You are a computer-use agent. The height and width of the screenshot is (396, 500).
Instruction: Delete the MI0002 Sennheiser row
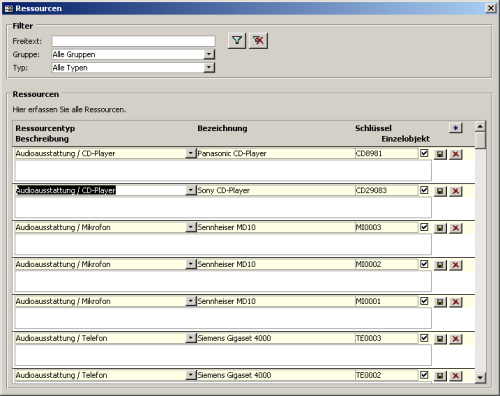click(456, 265)
